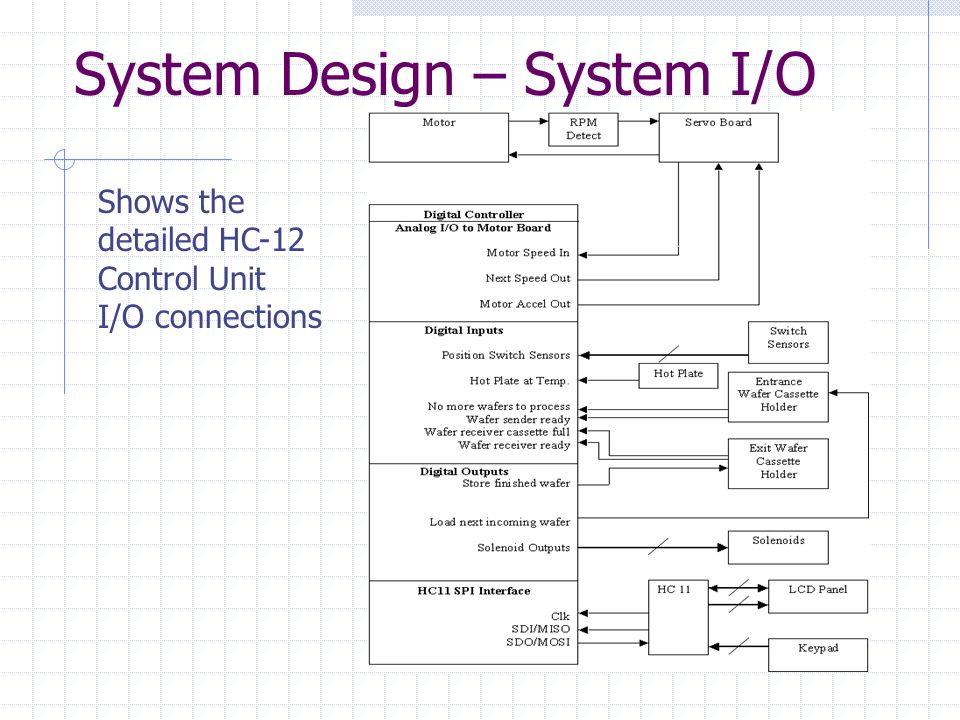Select the 'Solenoid Outputs' label
This screenshot has height=720, width=960.
point(523,548)
